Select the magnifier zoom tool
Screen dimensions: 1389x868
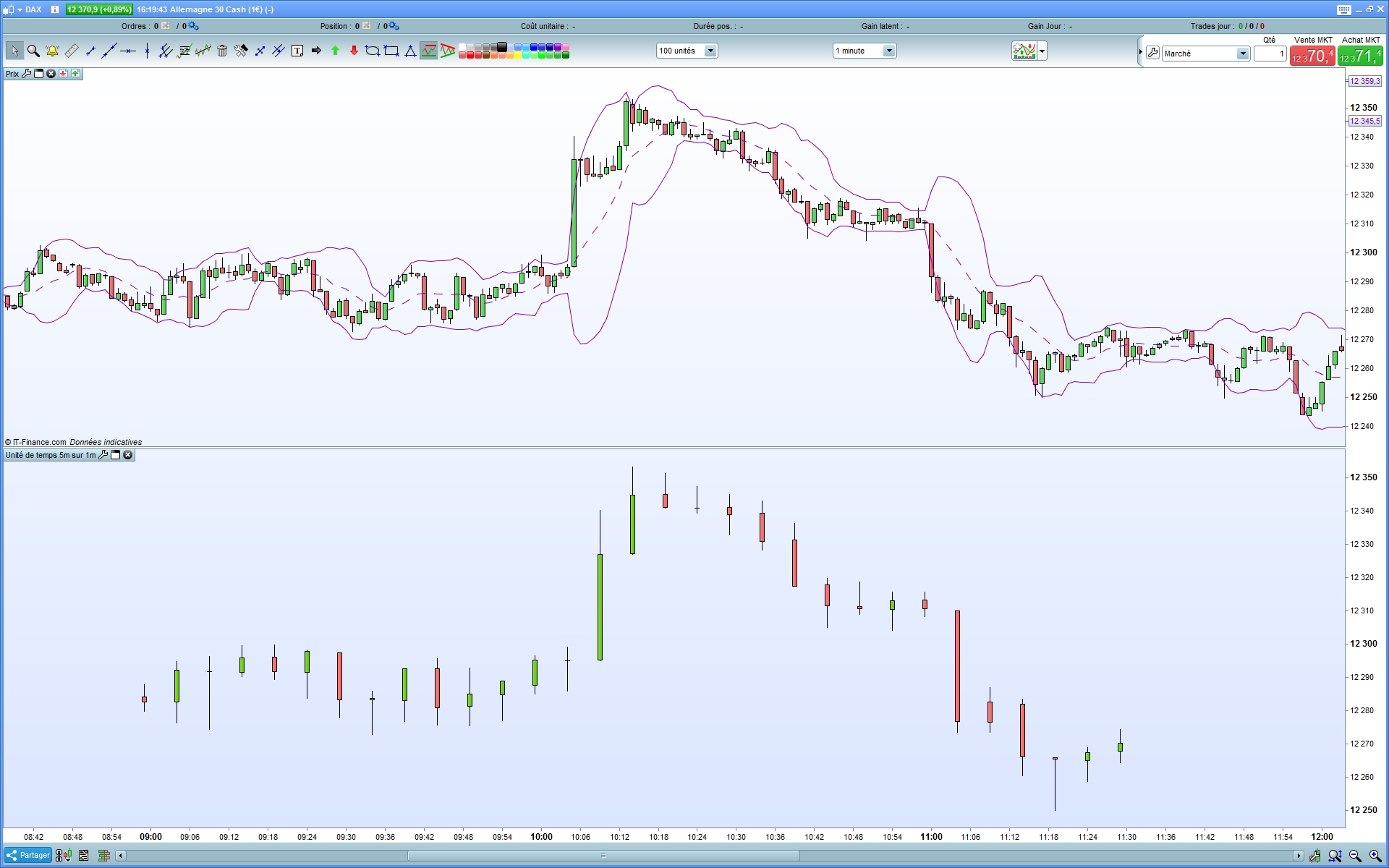(33, 51)
